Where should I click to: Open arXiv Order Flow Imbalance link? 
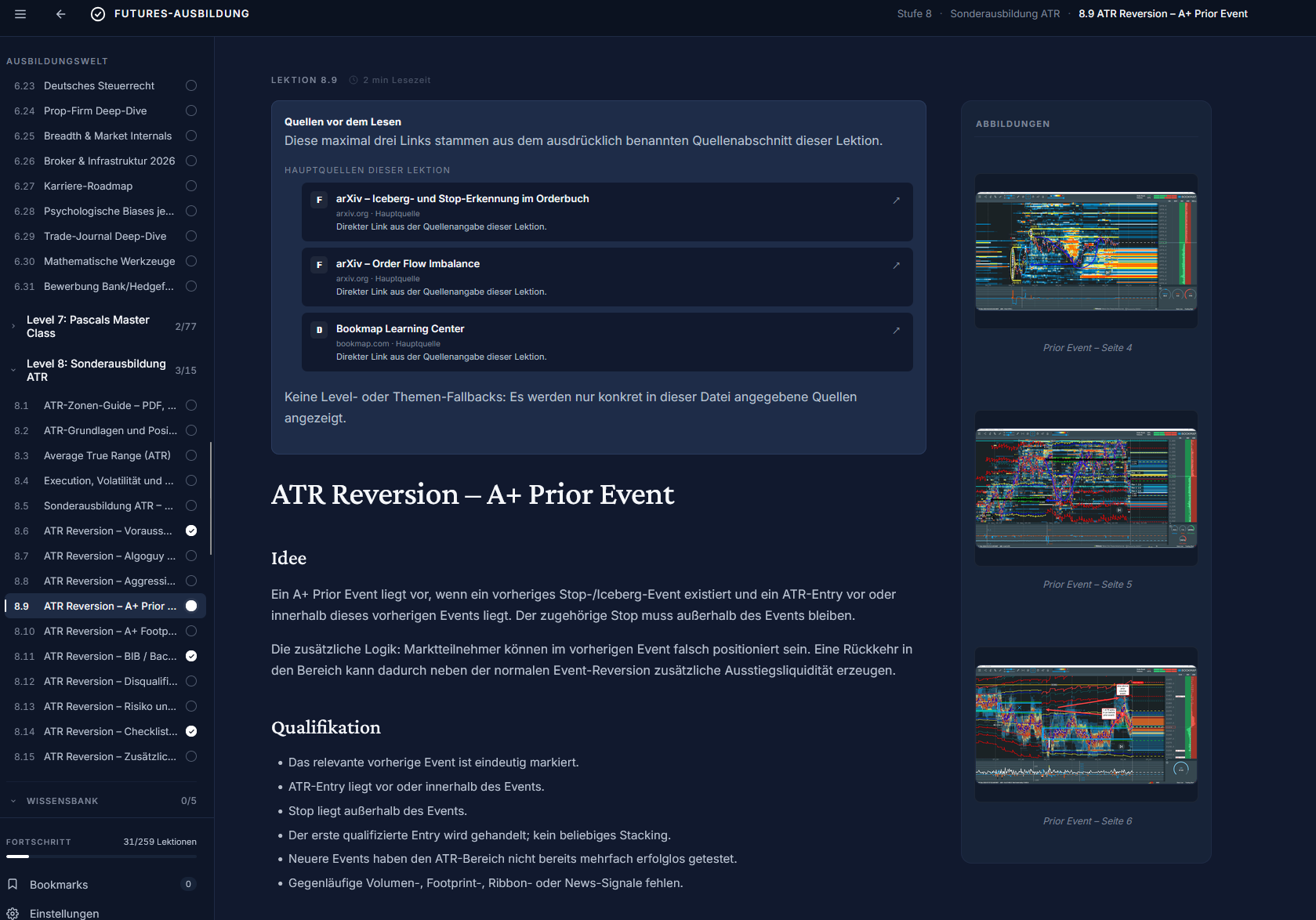(x=607, y=277)
